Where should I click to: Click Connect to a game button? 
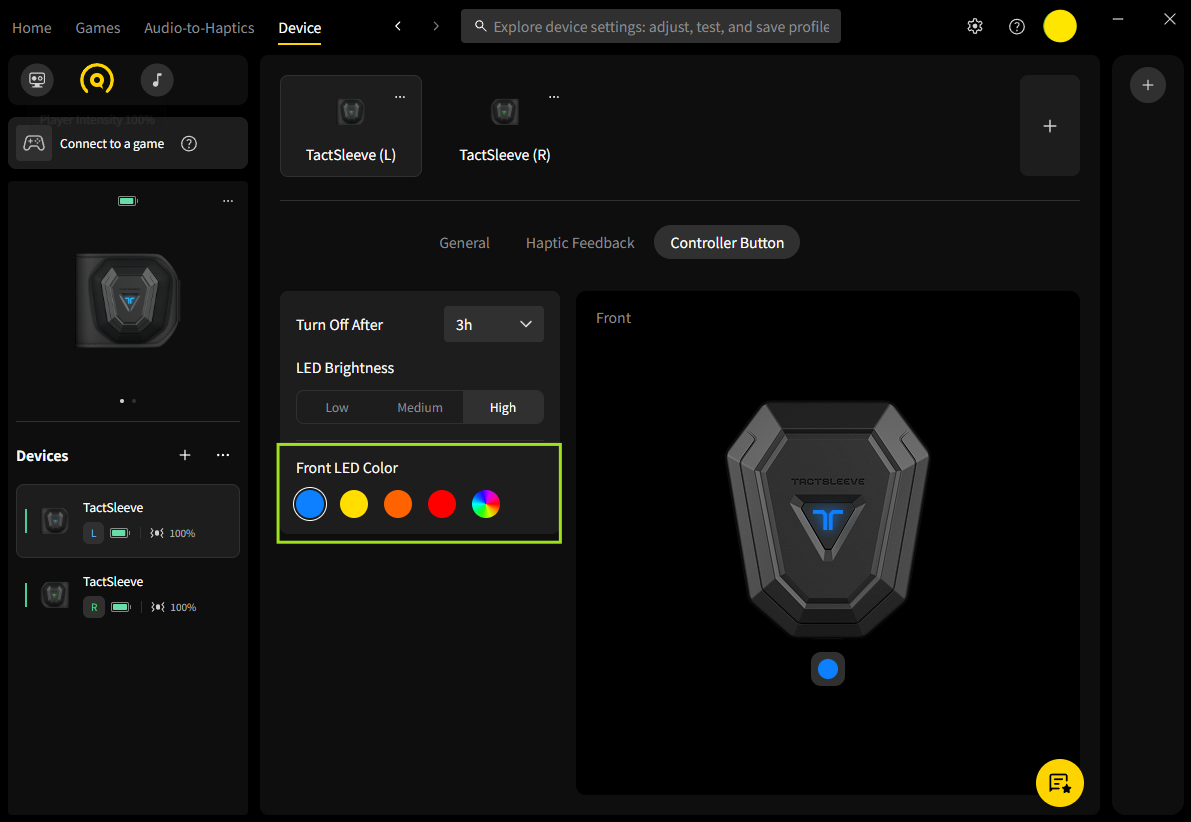(128, 144)
